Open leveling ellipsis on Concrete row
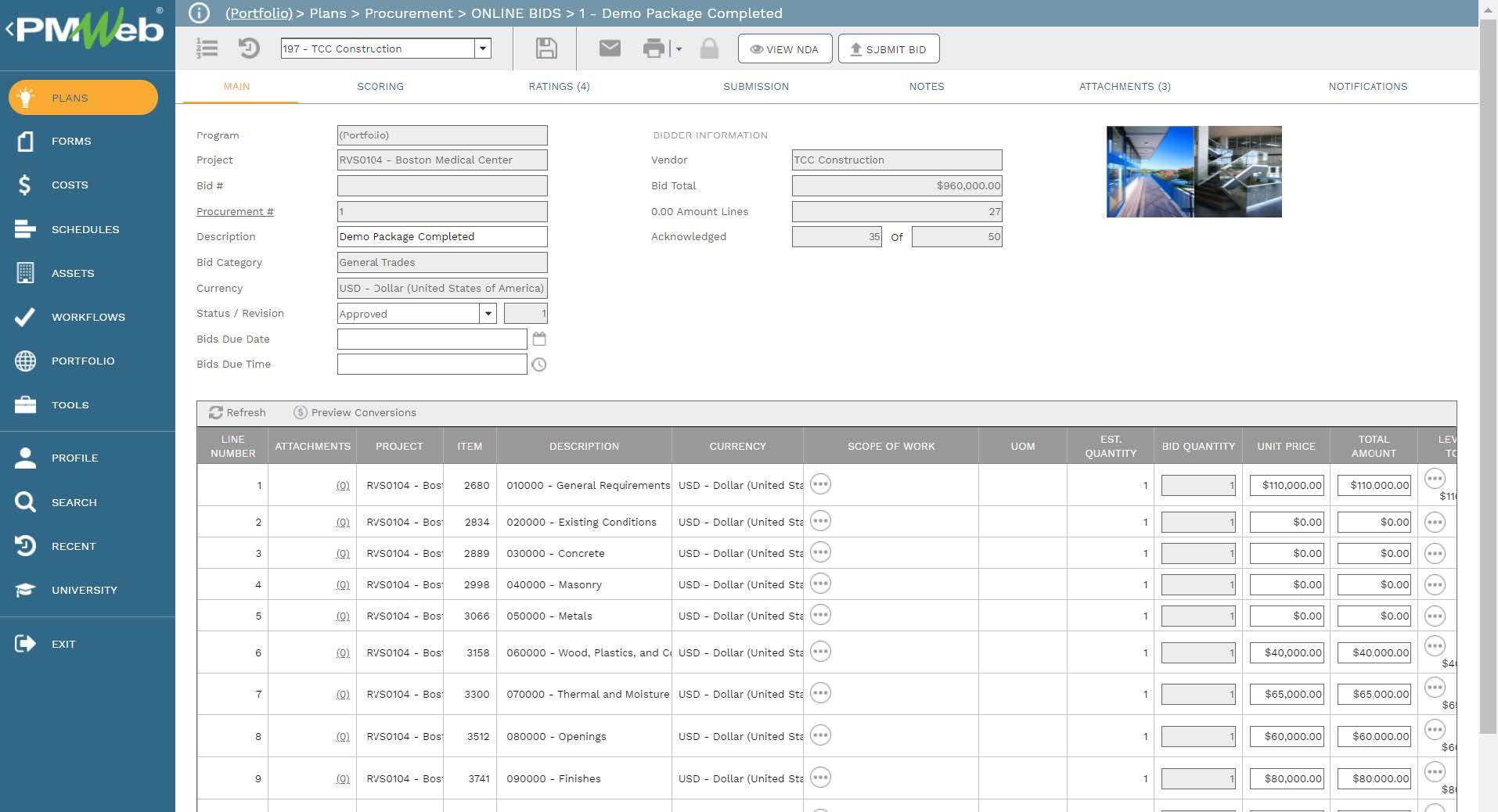 1435,553
